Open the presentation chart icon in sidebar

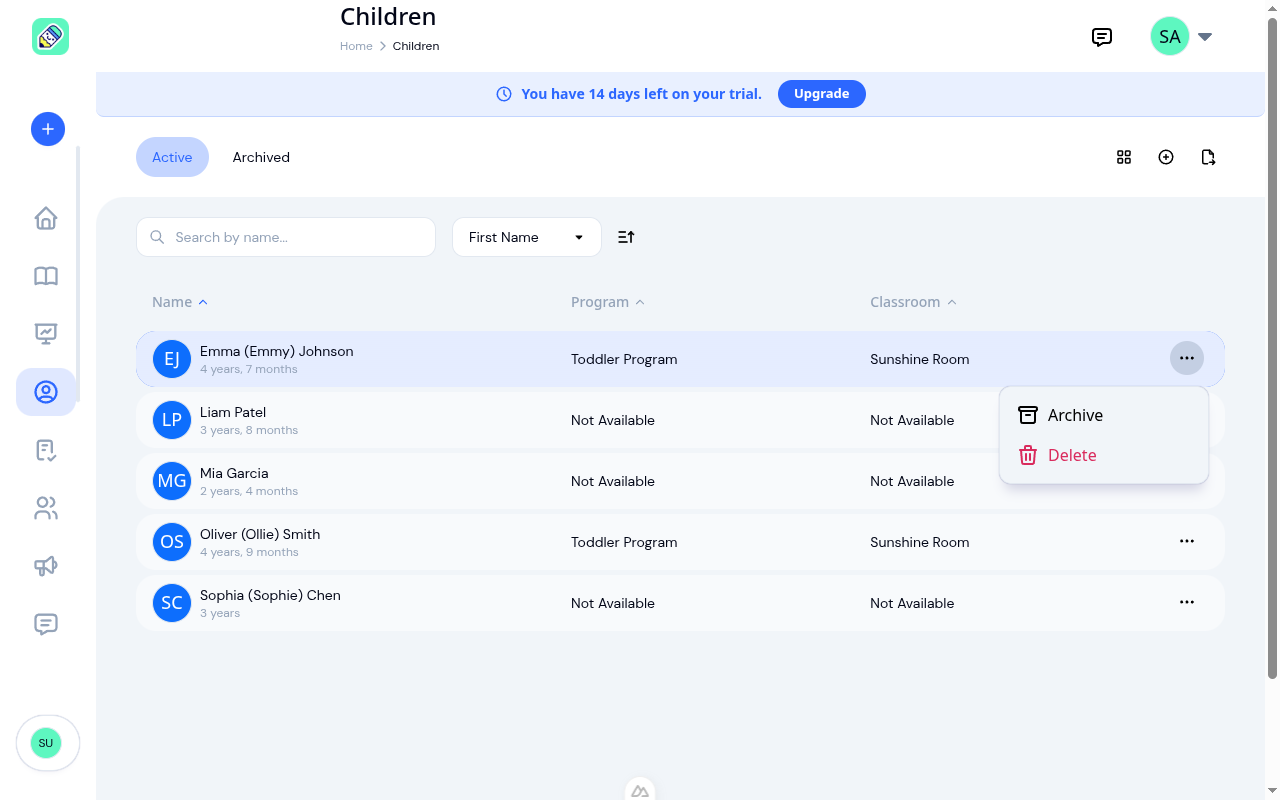click(46, 334)
